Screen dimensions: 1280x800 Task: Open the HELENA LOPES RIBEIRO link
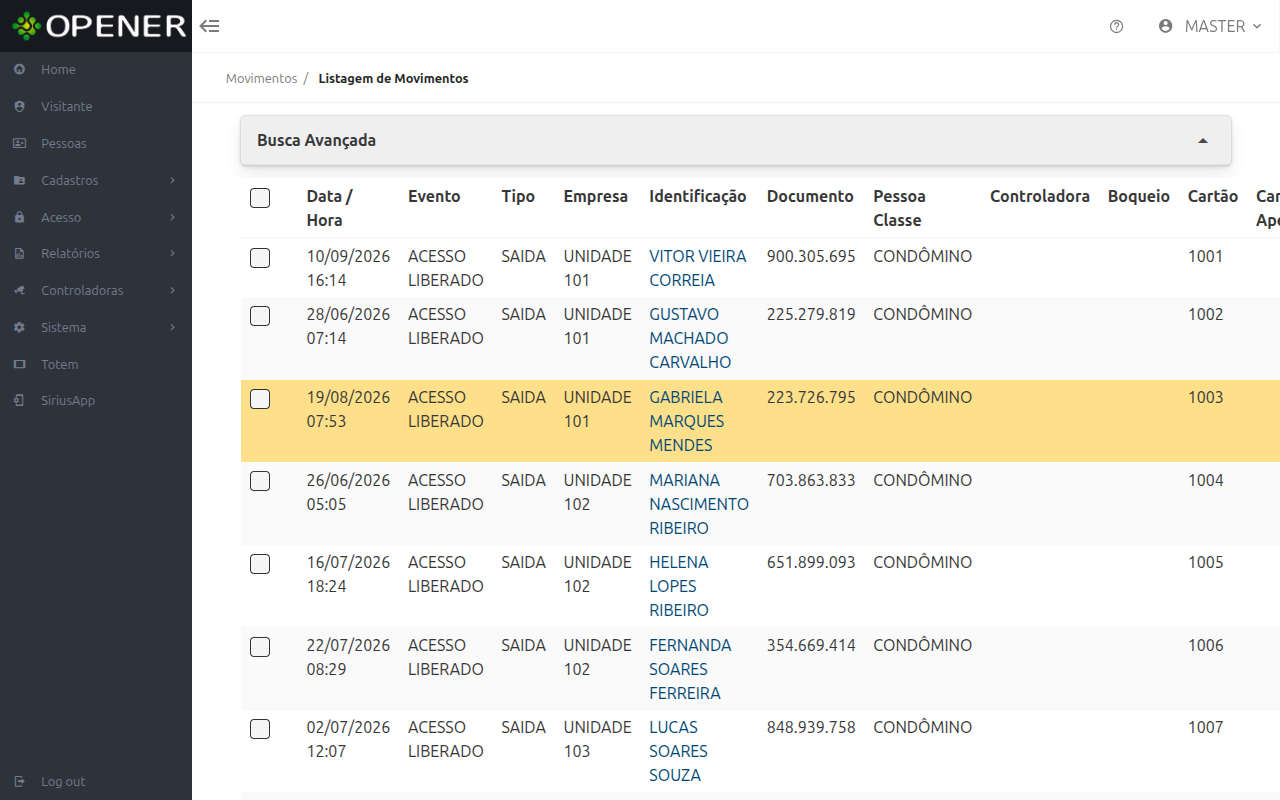(x=679, y=586)
